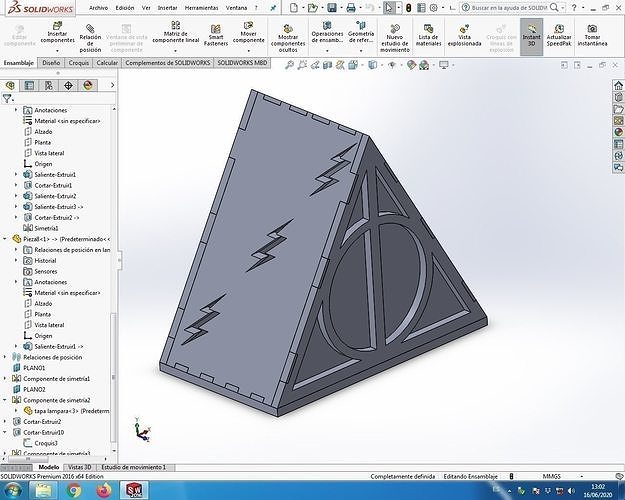Open the appearances color ball in task pane

coord(618,132)
